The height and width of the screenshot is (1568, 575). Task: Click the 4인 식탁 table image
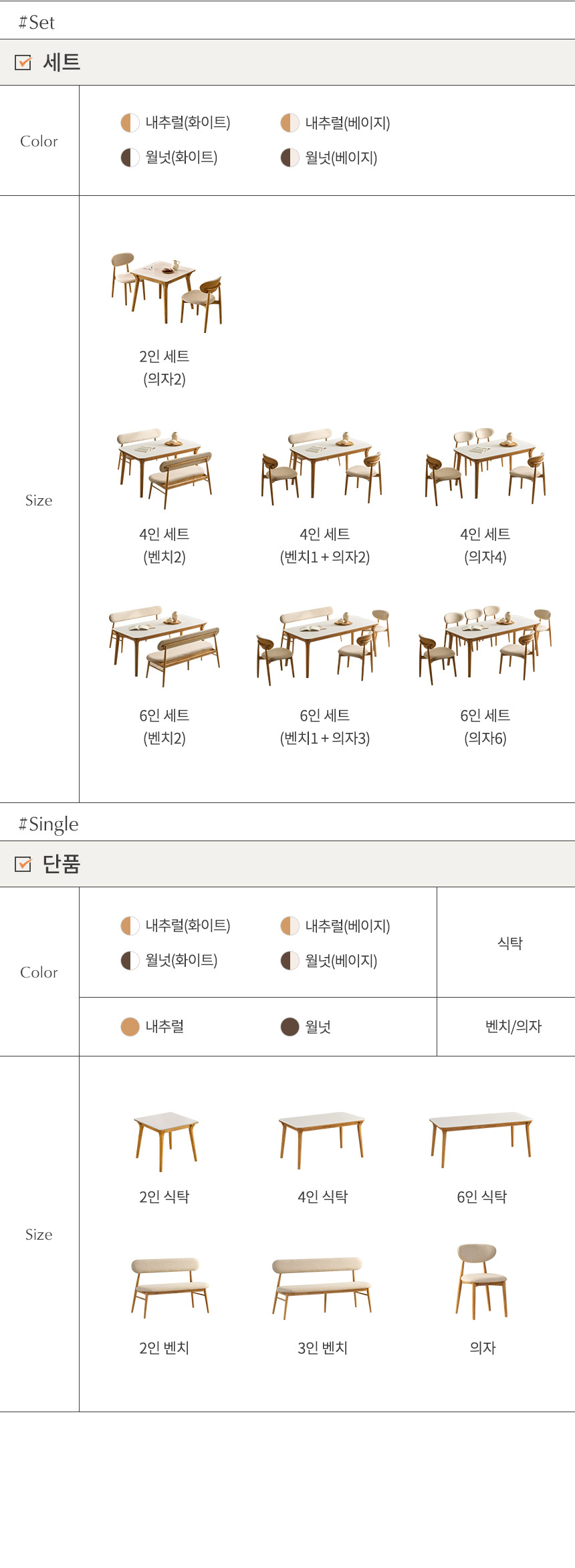[x=322, y=1139]
